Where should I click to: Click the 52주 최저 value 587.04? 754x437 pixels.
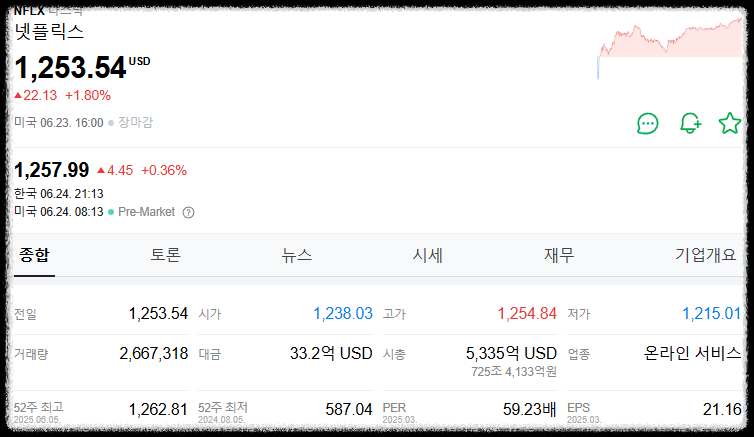pyautogui.click(x=349, y=410)
